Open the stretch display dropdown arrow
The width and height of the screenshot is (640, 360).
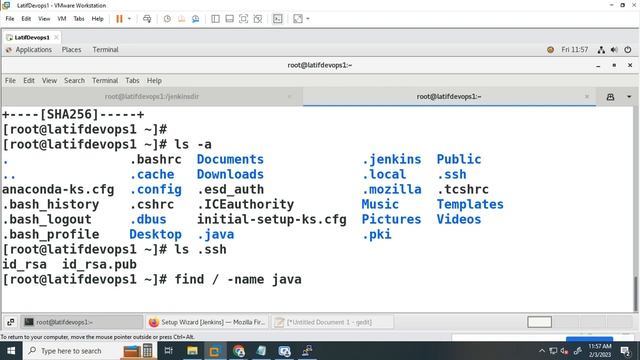[x=308, y=19]
